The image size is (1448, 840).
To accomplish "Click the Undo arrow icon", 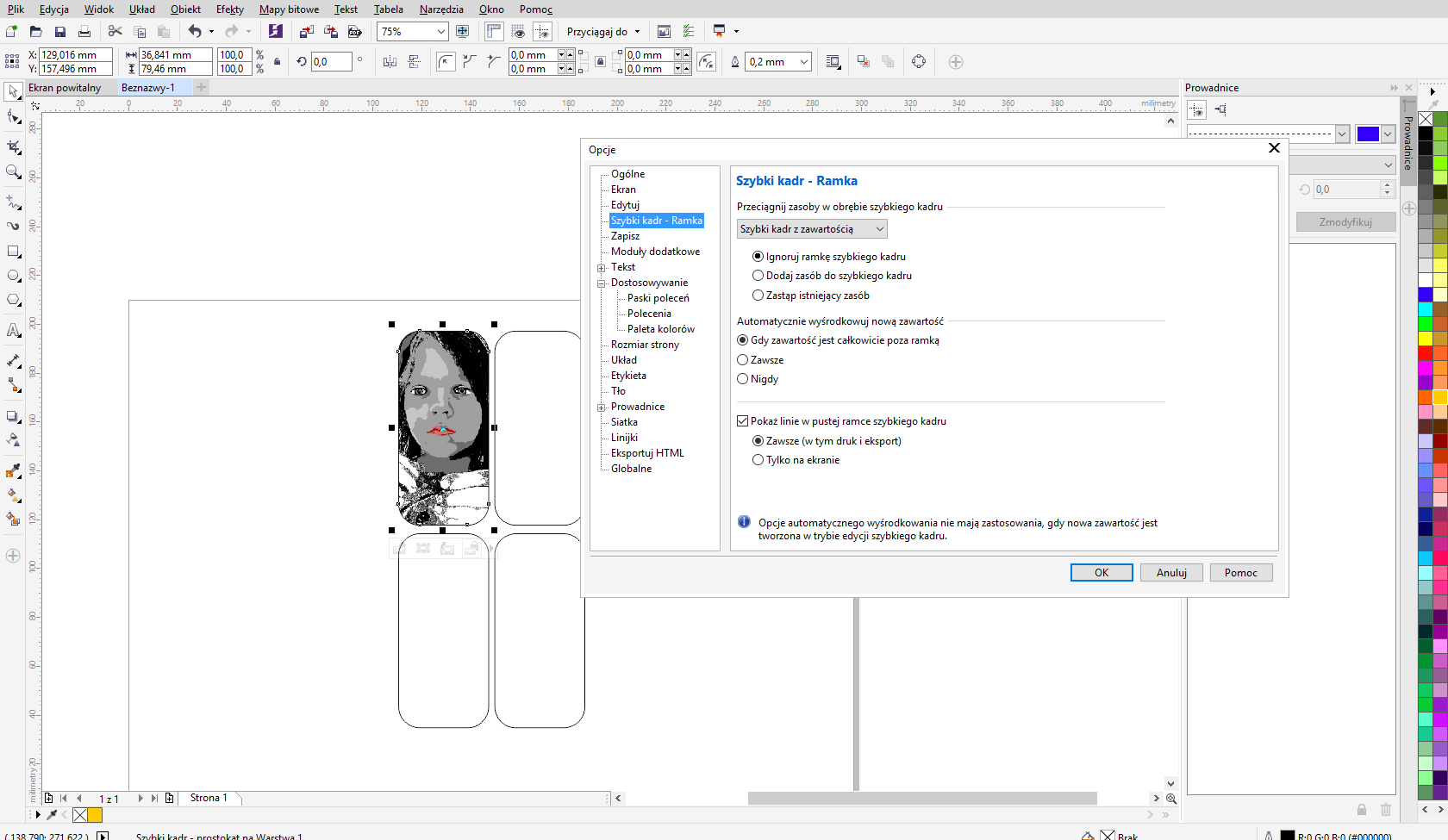I will (195, 32).
